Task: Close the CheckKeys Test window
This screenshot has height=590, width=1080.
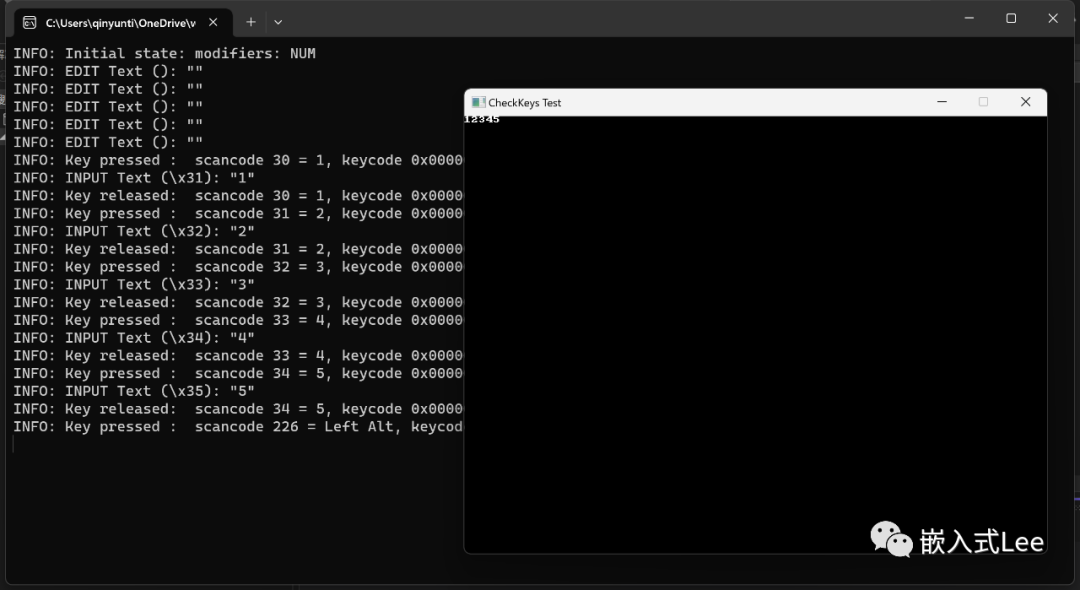Action: point(1025,102)
